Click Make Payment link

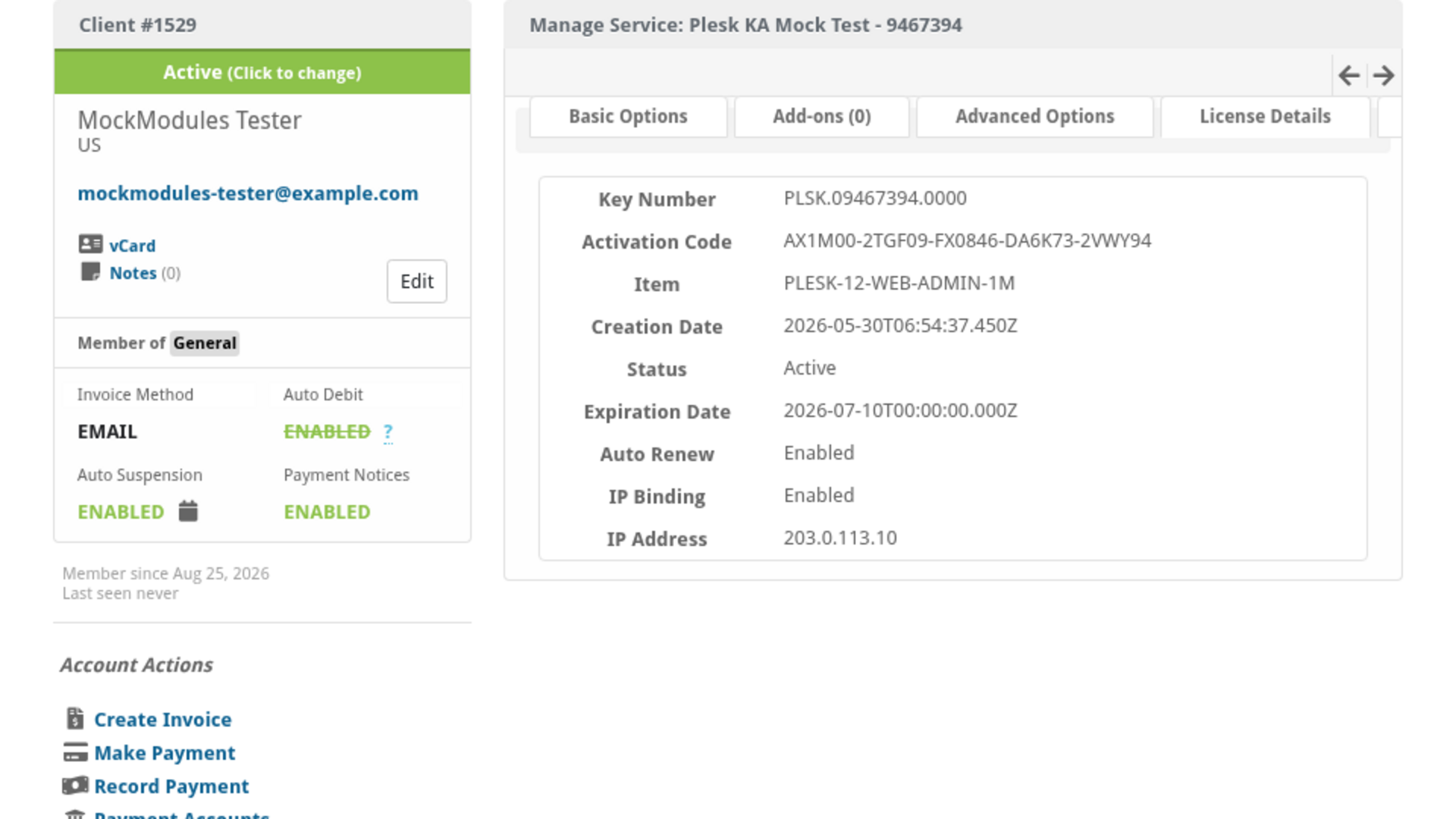pos(165,753)
